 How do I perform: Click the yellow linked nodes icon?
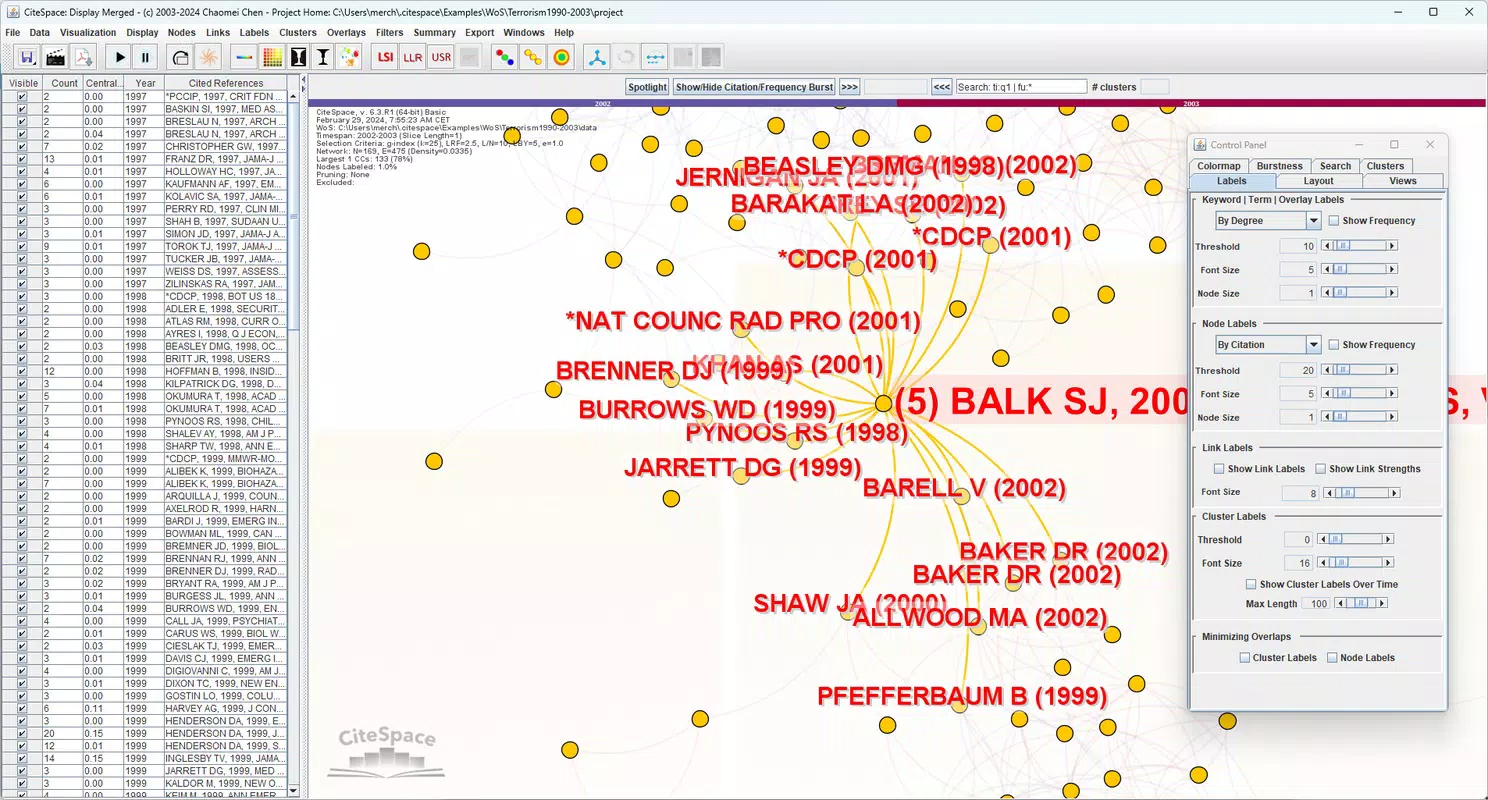point(534,57)
